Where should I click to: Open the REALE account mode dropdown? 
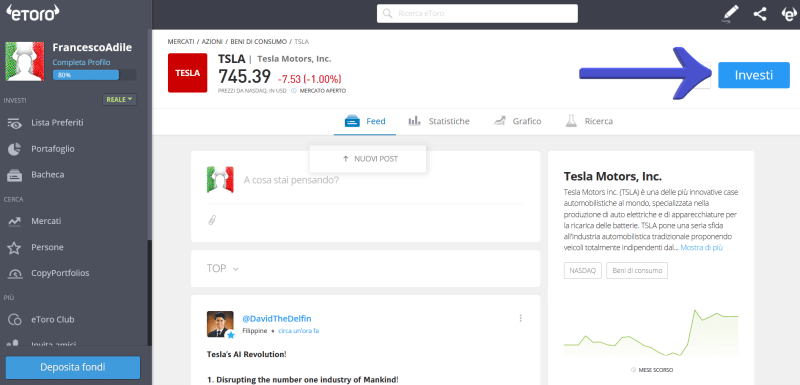tap(119, 99)
